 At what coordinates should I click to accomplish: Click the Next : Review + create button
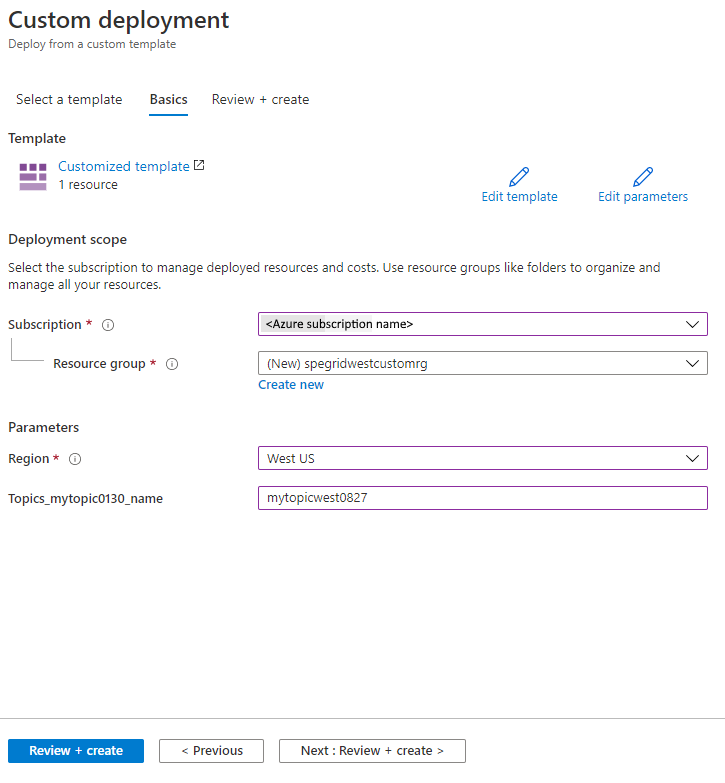coord(372,751)
